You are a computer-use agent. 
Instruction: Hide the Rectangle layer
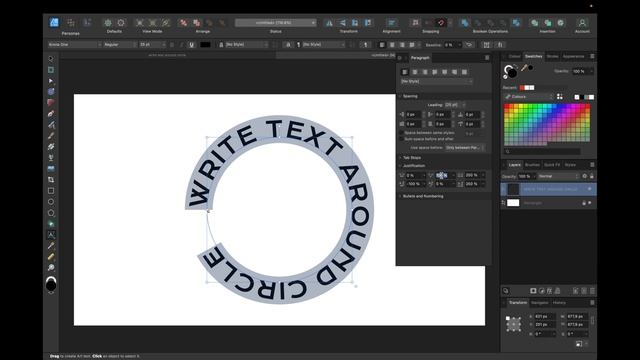click(x=590, y=203)
